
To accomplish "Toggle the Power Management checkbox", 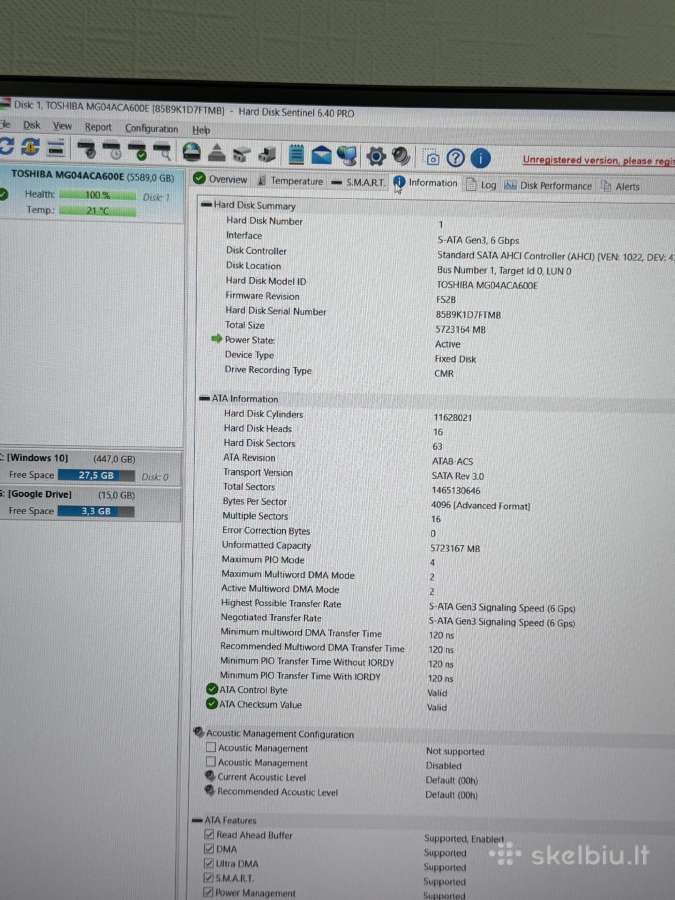I will point(210,893).
